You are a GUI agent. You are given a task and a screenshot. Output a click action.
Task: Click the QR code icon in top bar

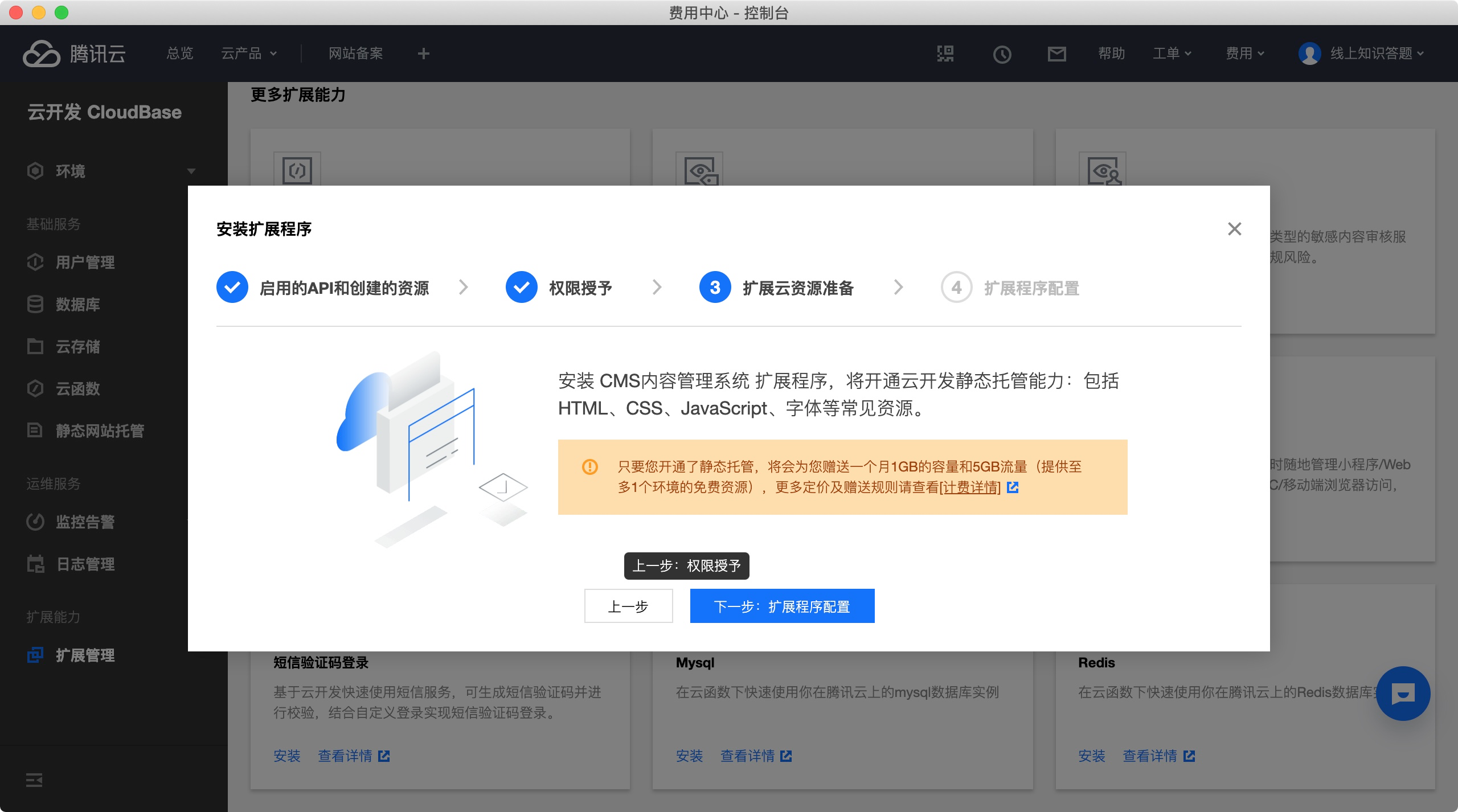click(945, 54)
